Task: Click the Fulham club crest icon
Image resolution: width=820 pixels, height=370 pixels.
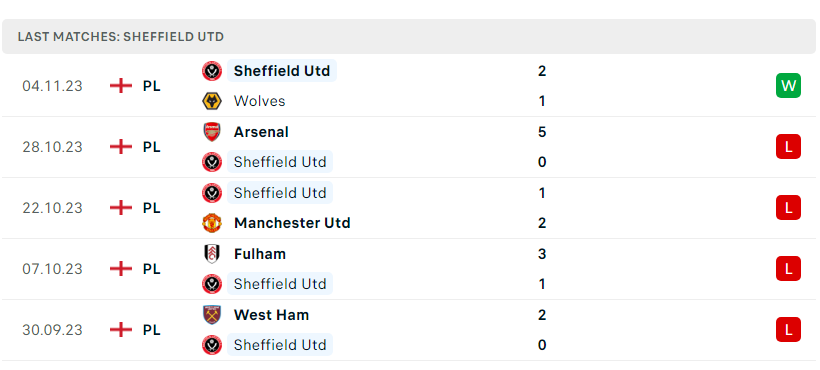Action: tap(212, 254)
